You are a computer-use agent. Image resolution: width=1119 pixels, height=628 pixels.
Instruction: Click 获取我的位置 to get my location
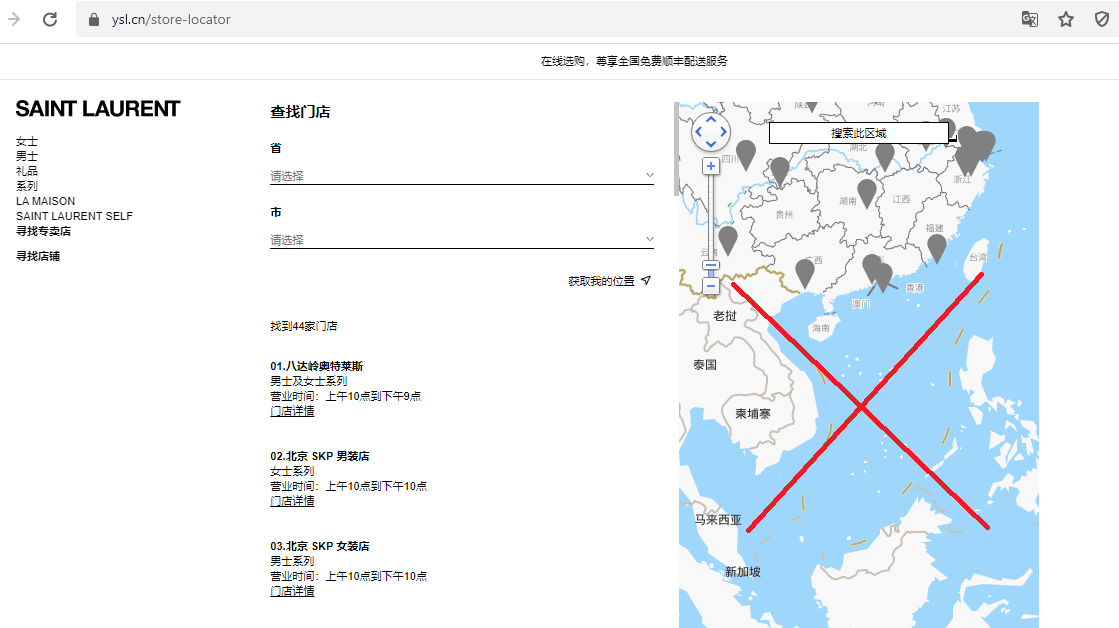[x=602, y=281]
